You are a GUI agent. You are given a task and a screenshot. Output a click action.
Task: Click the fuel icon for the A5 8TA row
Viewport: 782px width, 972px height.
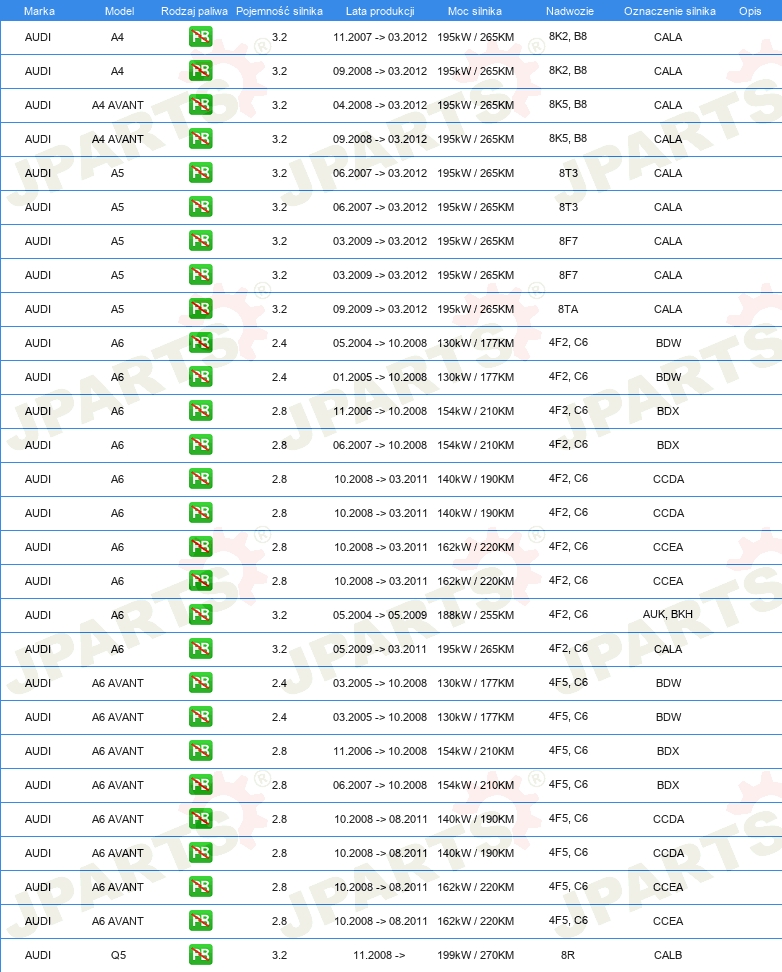tap(200, 309)
